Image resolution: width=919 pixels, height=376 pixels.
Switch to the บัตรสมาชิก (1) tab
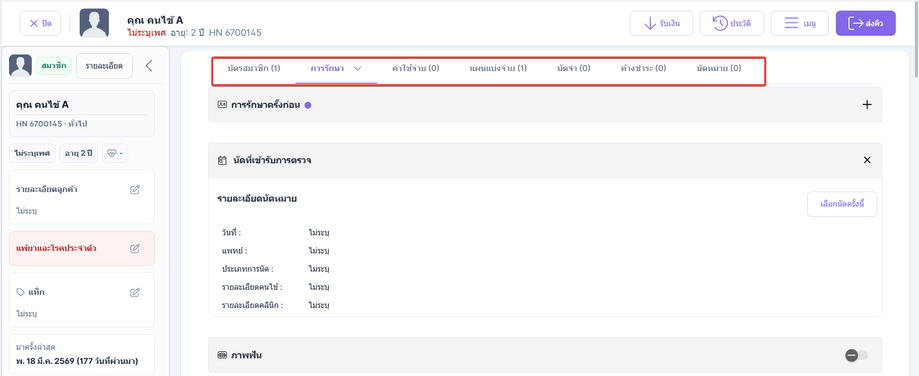[x=253, y=69]
